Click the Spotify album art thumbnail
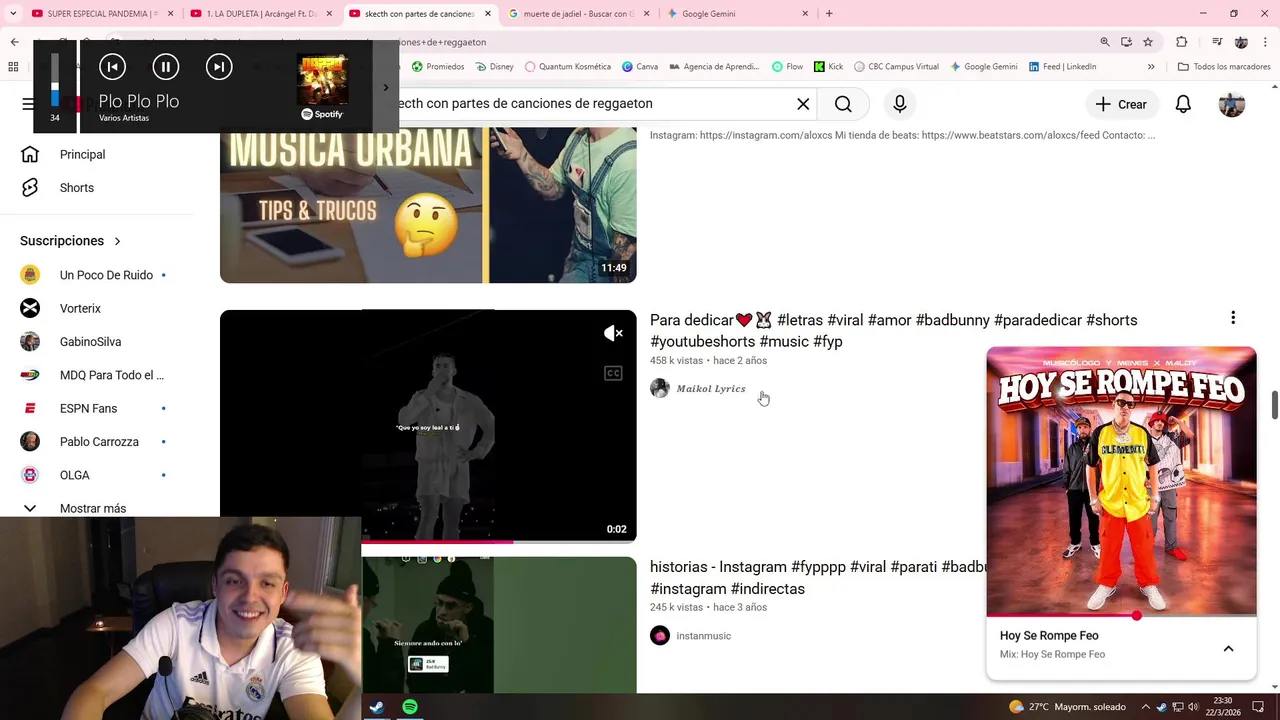 coord(322,79)
